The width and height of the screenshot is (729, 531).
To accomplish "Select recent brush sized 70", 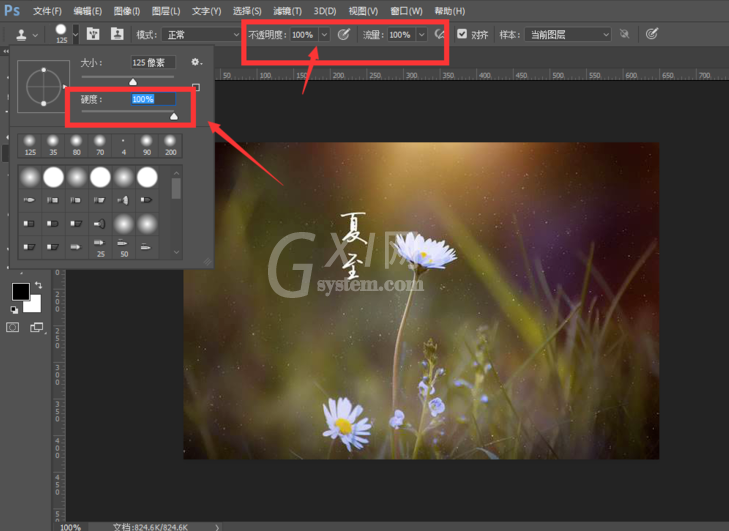I will [99, 146].
